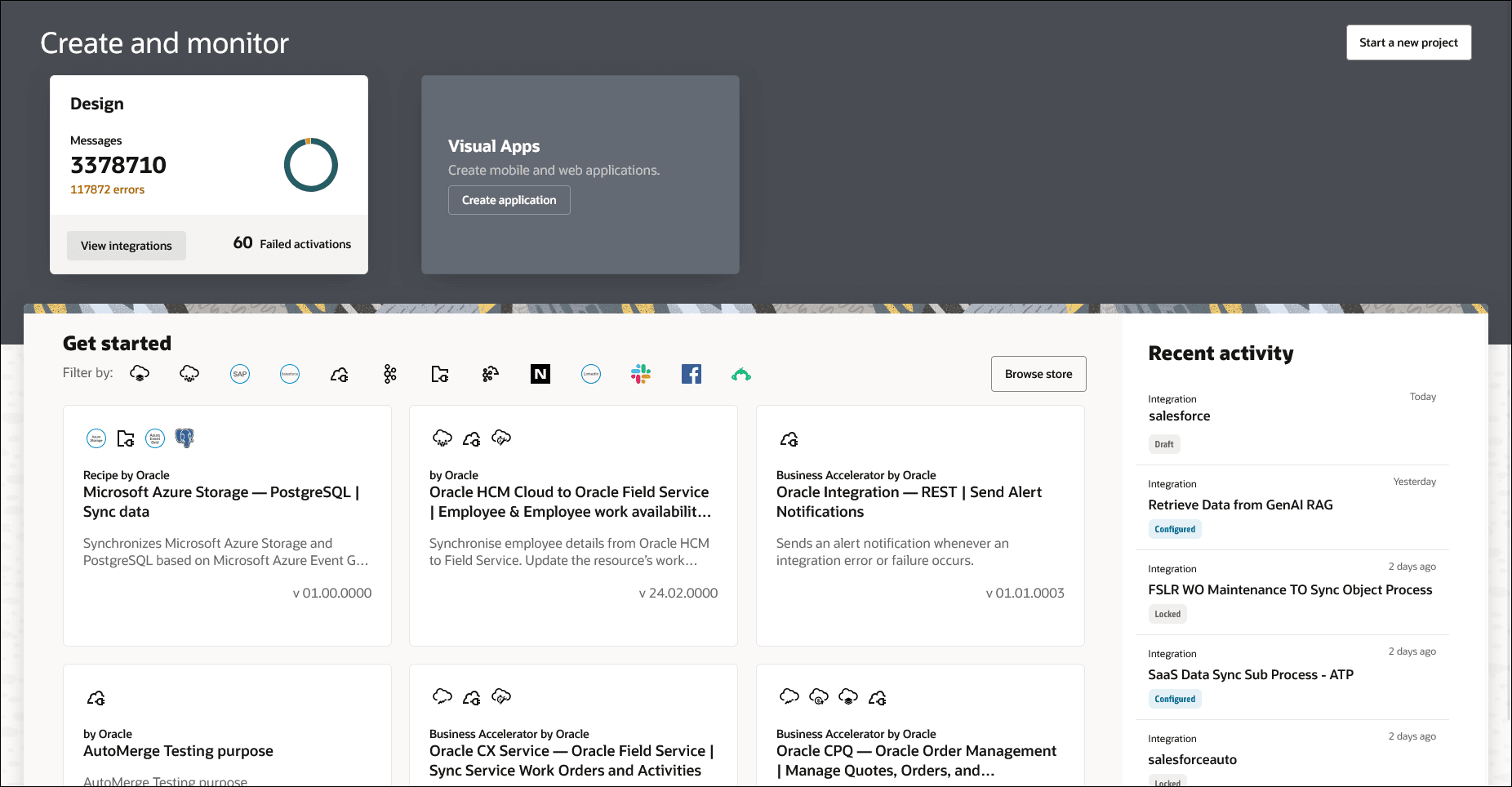Click cloud plug icon on AutoMerge Testing card
Screen dimensions: 1512x787
(96, 698)
